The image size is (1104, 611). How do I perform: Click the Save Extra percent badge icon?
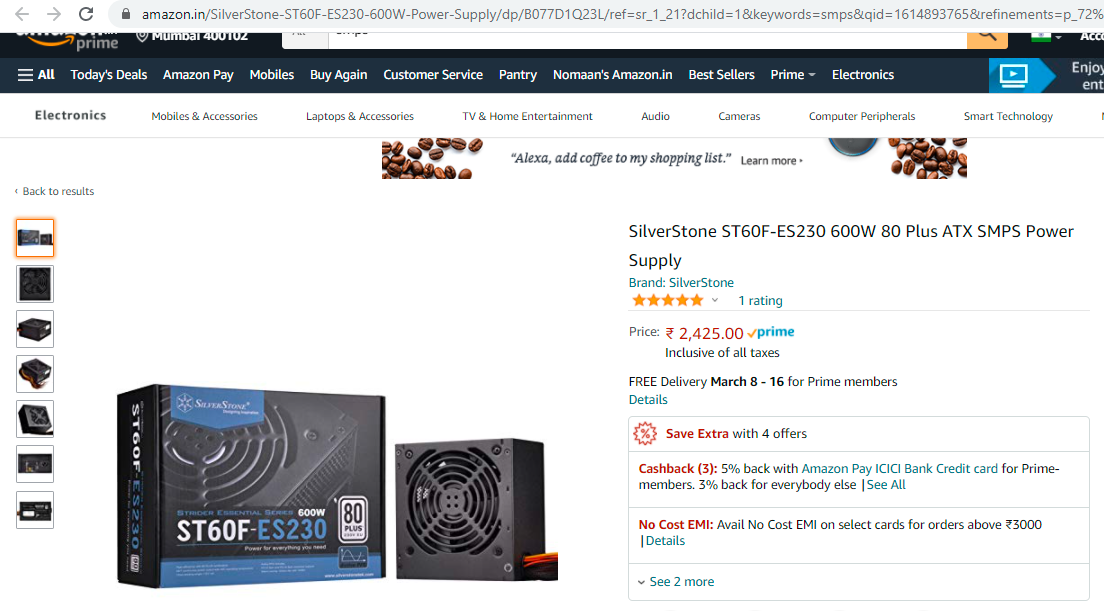coord(645,434)
